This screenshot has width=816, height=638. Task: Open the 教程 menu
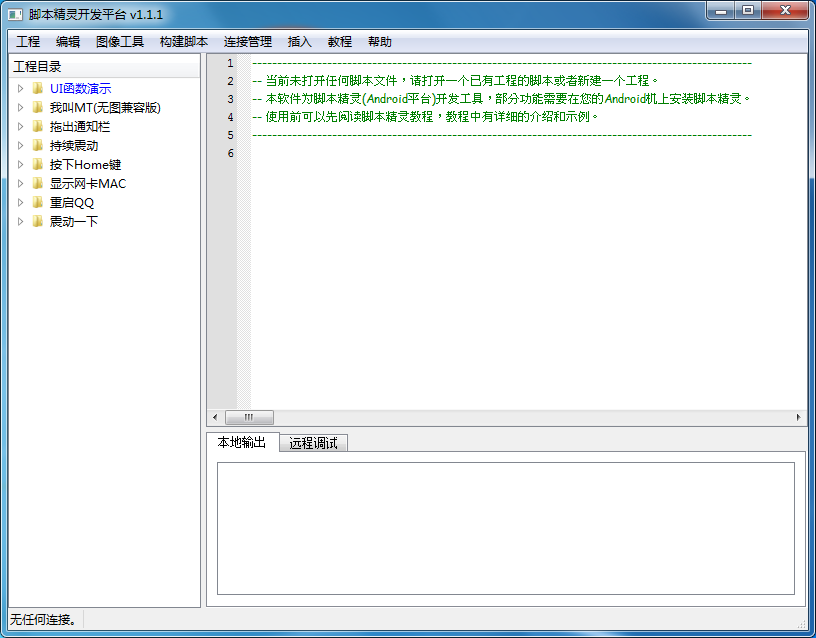tap(340, 42)
